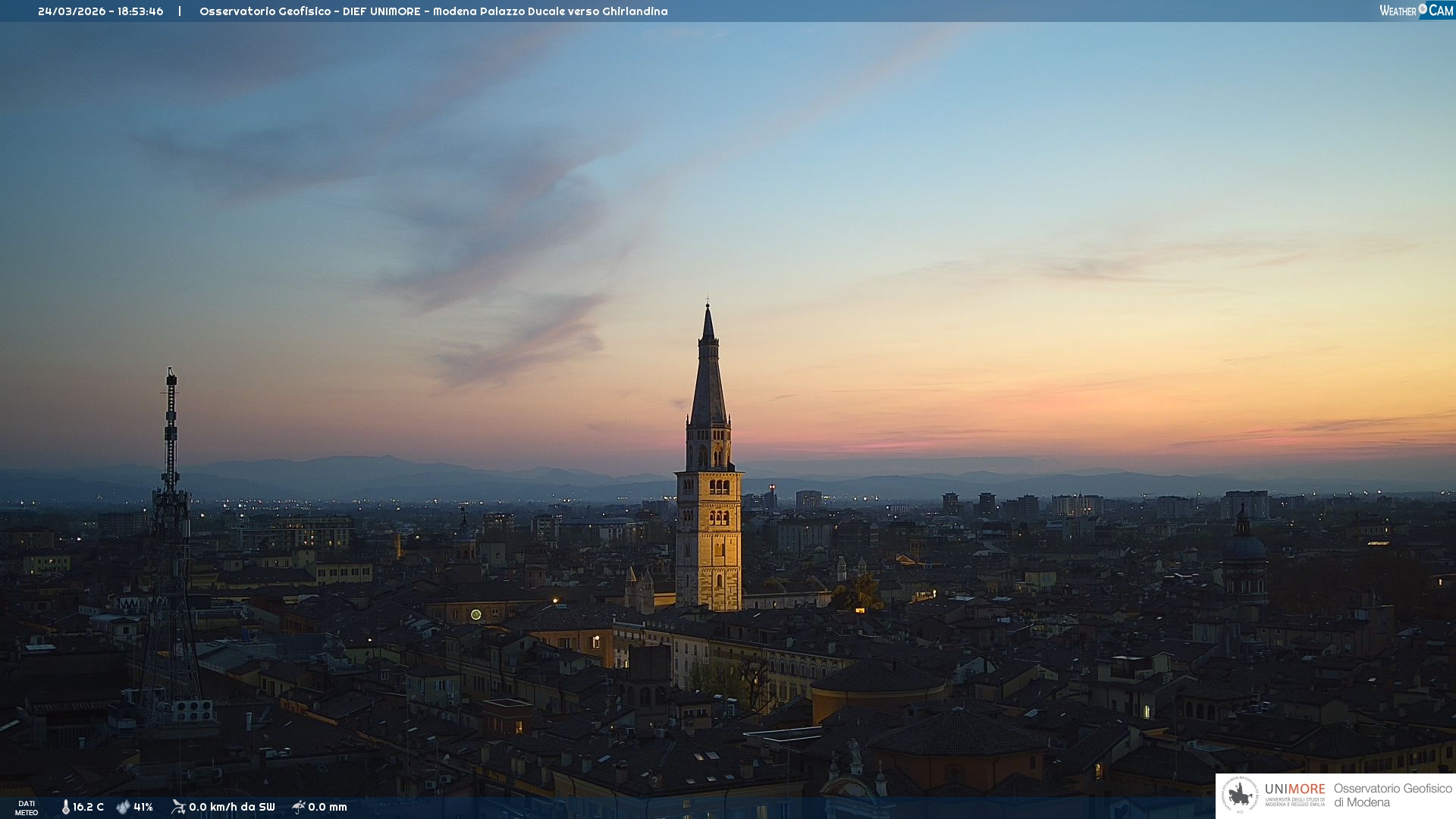Click the 16.2 C temperature reading

(x=88, y=807)
